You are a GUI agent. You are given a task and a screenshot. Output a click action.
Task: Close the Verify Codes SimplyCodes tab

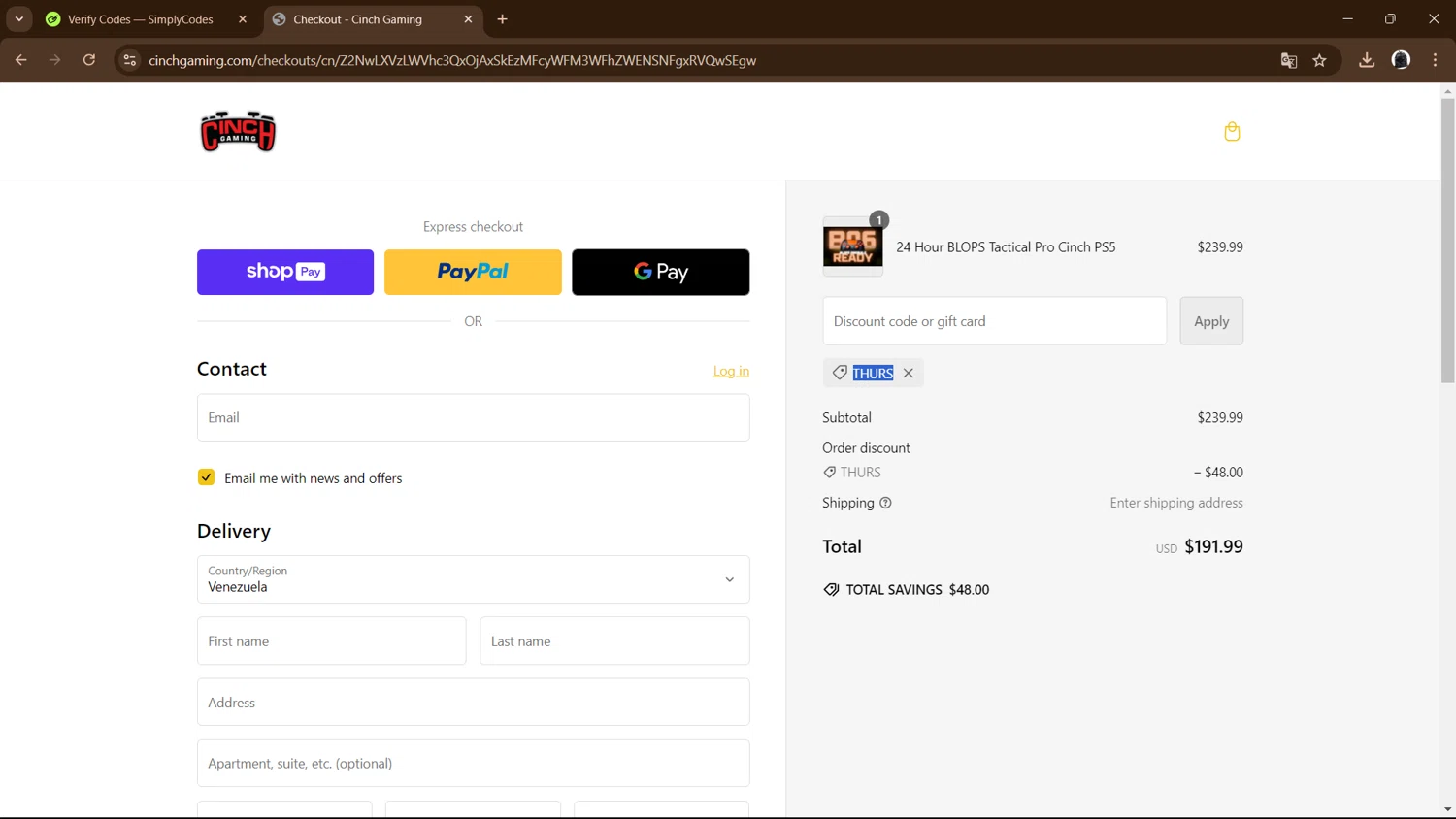pos(243,19)
